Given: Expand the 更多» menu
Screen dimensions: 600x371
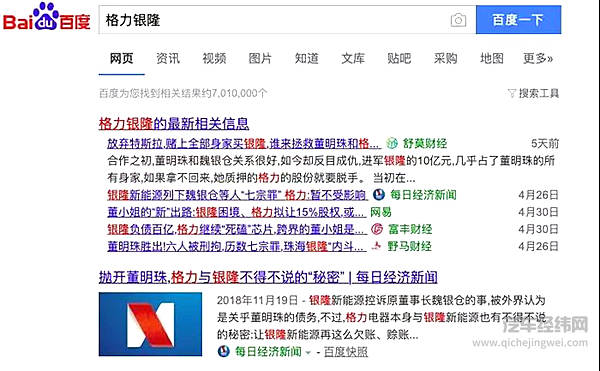Looking at the screenshot, I should tap(538, 59).
